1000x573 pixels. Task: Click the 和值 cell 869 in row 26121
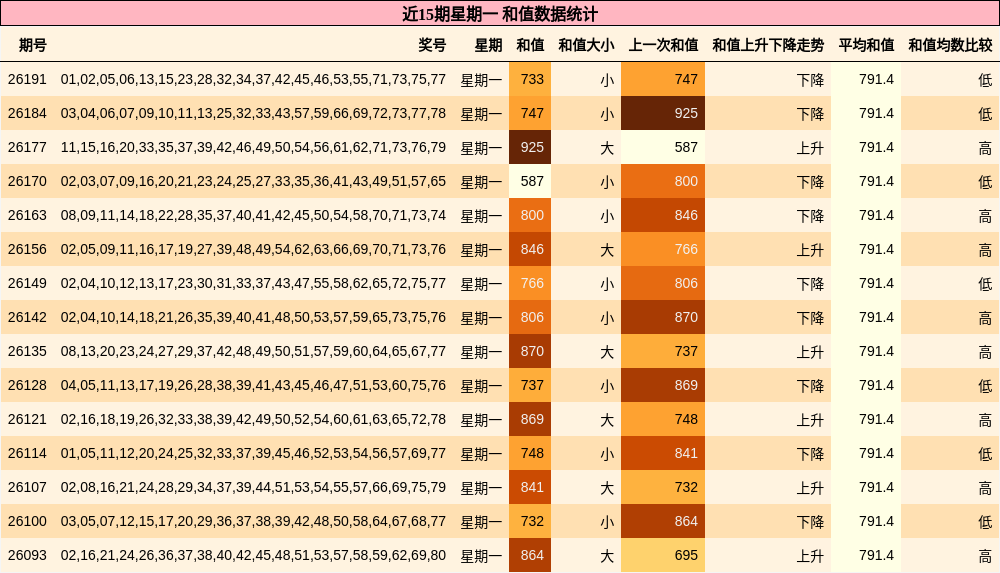[x=530, y=419]
